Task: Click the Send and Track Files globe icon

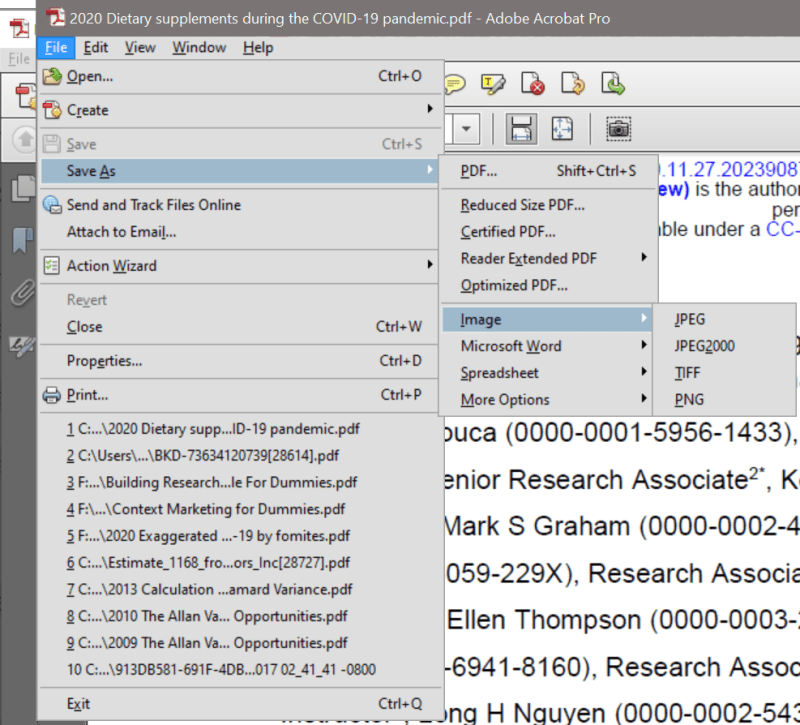Action: (x=52, y=205)
